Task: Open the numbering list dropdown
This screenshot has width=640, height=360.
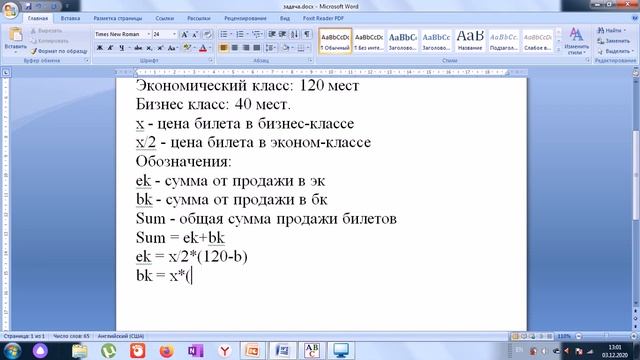Action: pyautogui.click(x=248, y=34)
